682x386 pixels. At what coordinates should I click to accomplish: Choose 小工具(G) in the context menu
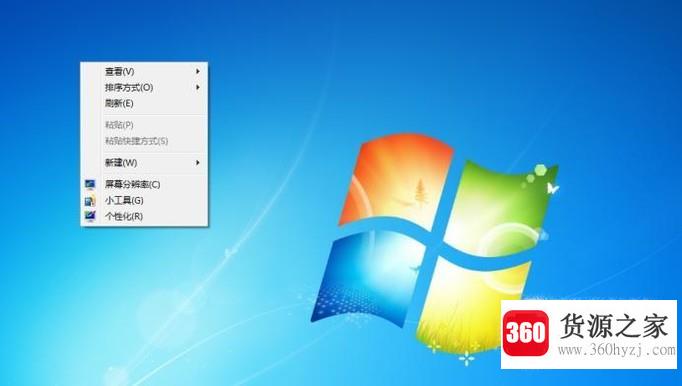click(x=144, y=200)
